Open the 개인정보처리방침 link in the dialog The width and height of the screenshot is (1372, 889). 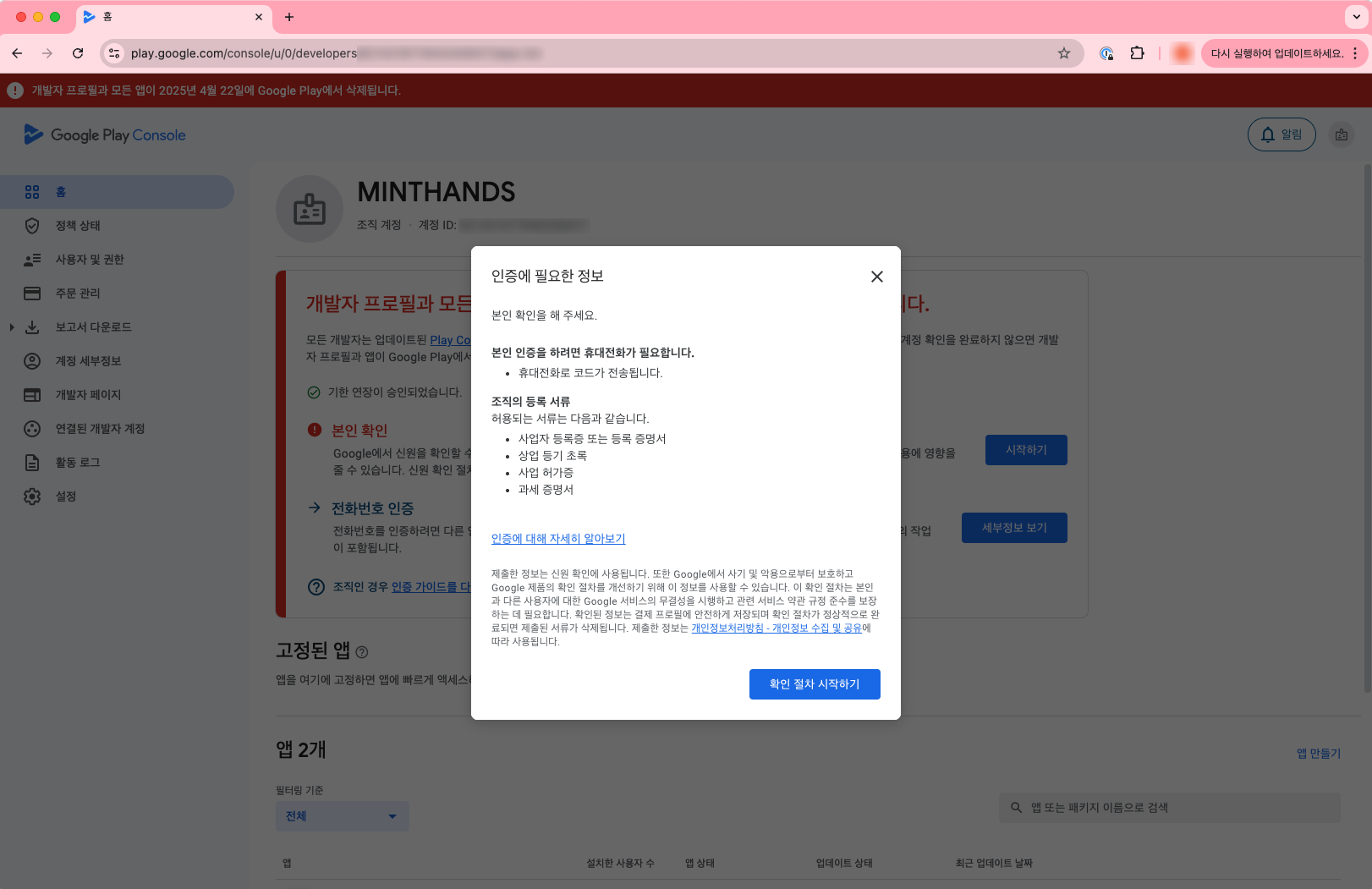(777, 628)
